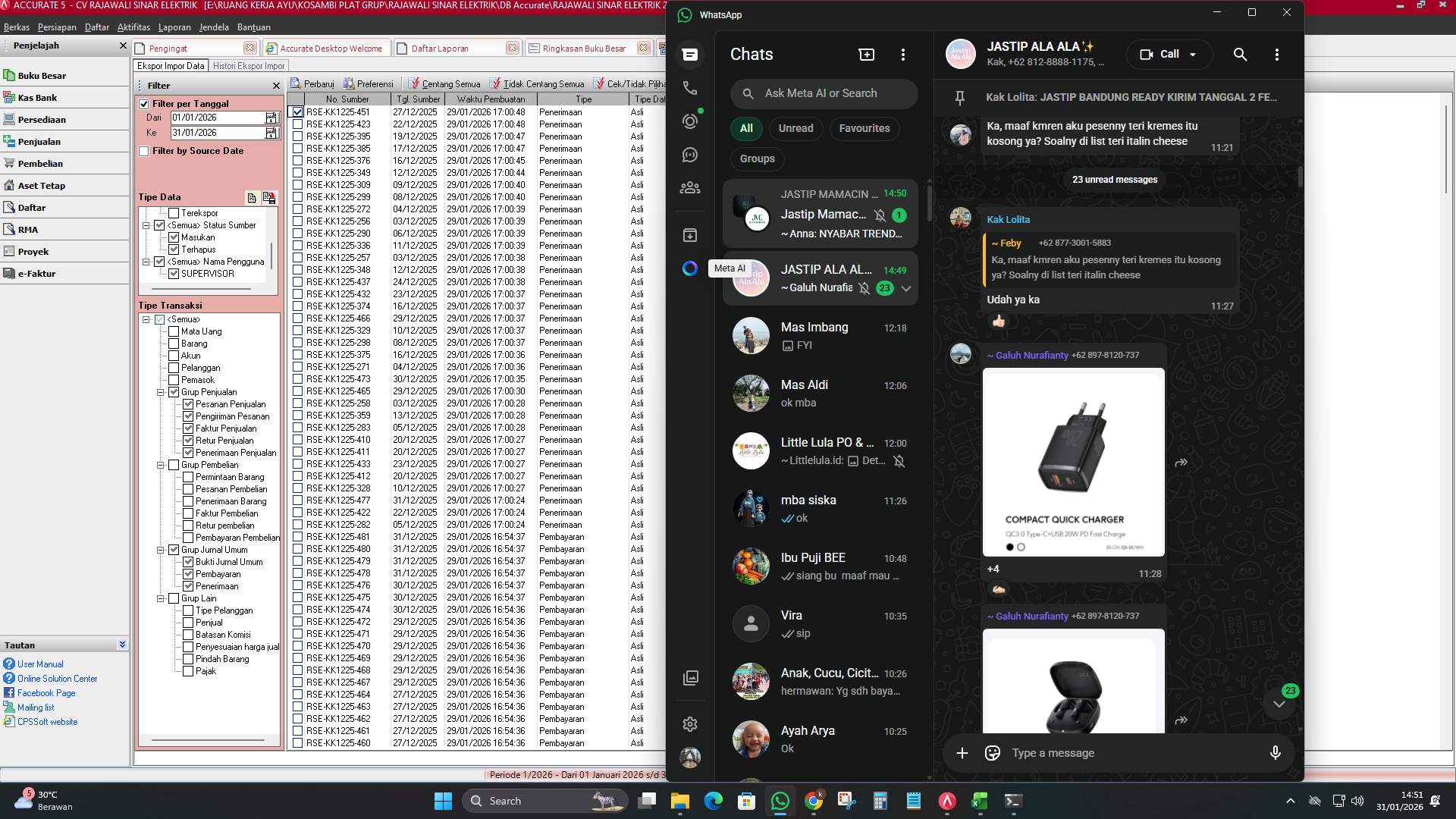Screen dimensions: 1456x819
Task: Open archived chats
Action: pyautogui.click(x=689, y=235)
